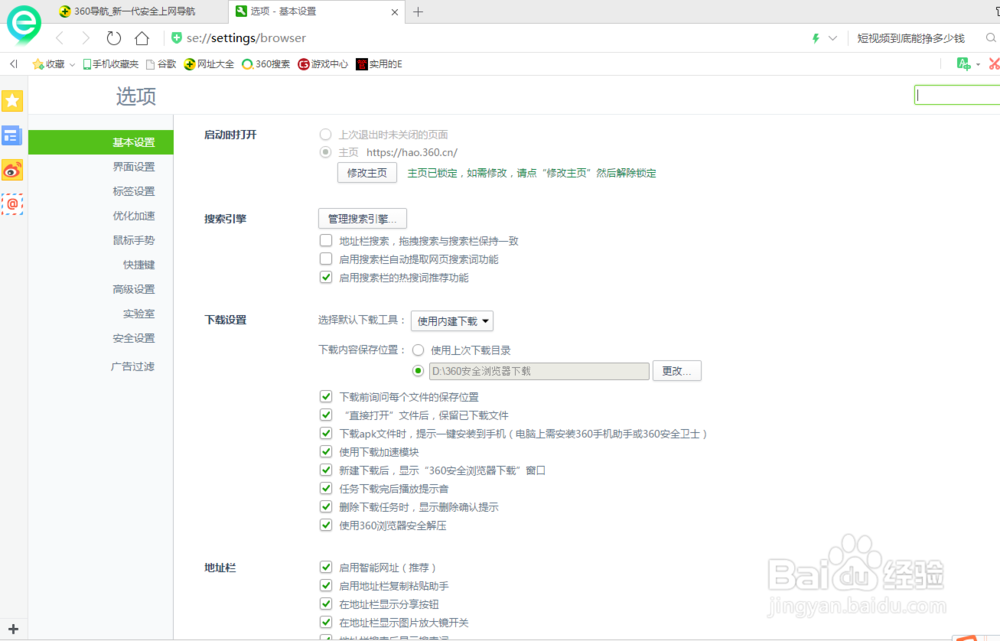
Task: Open the mail @ sidebar icon
Action: 12,204
